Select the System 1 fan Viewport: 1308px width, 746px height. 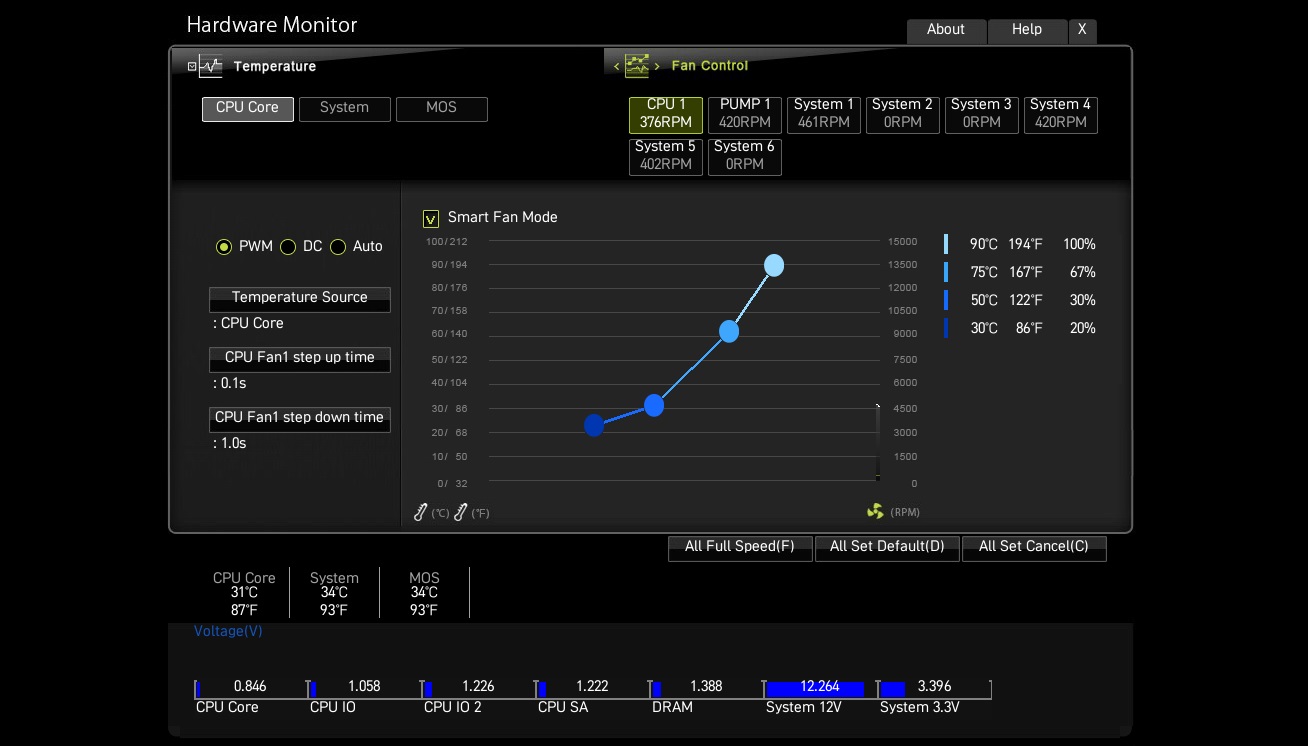point(824,114)
